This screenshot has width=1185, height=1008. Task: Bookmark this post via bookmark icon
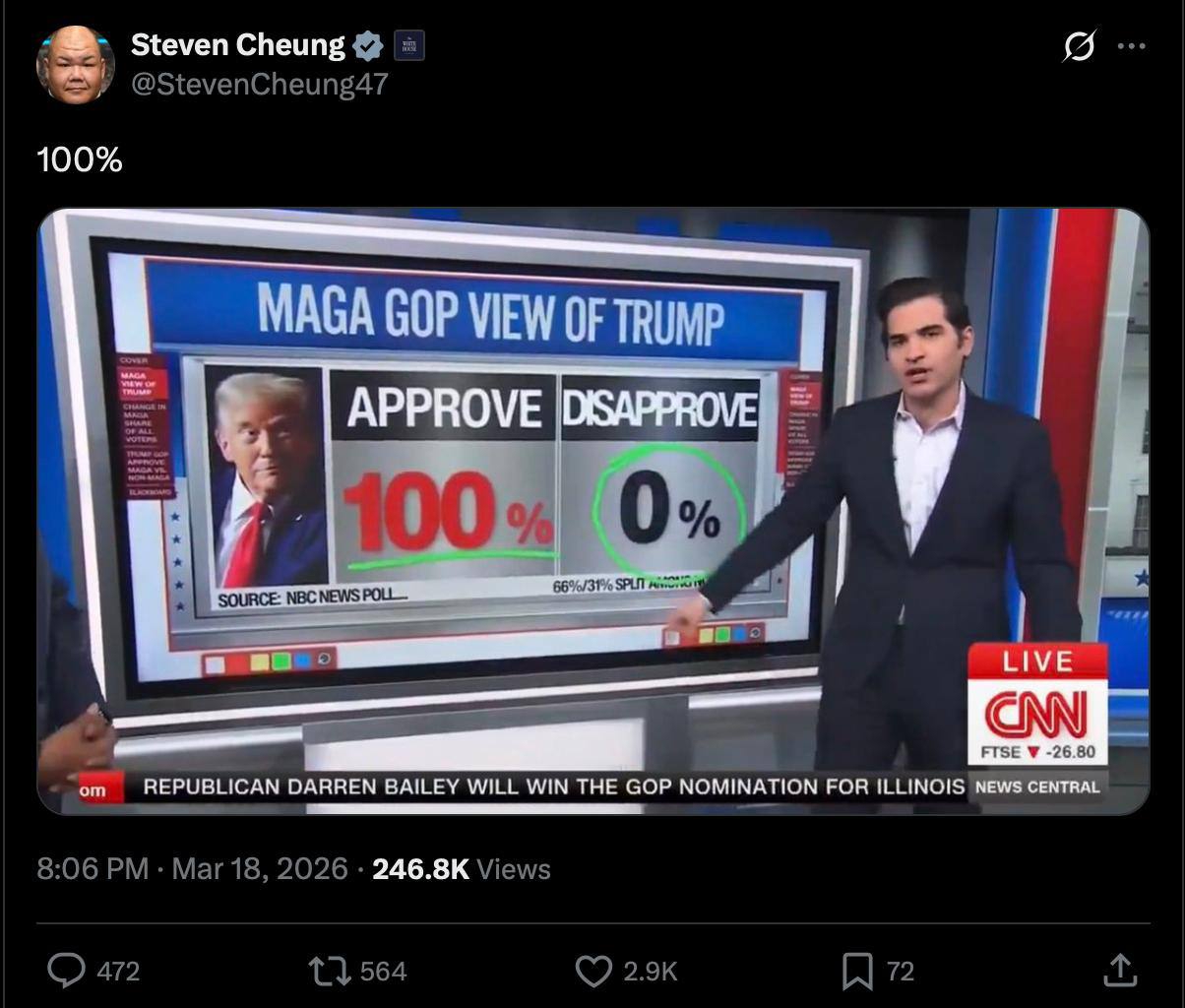point(857,972)
